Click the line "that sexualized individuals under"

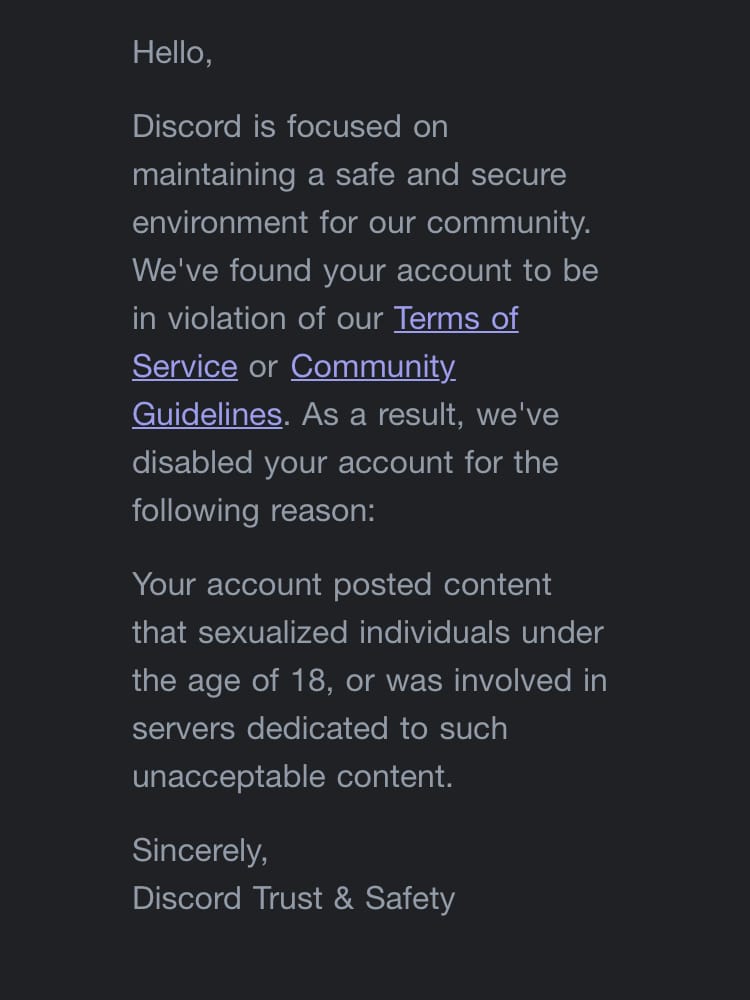(x=367, y=633)
